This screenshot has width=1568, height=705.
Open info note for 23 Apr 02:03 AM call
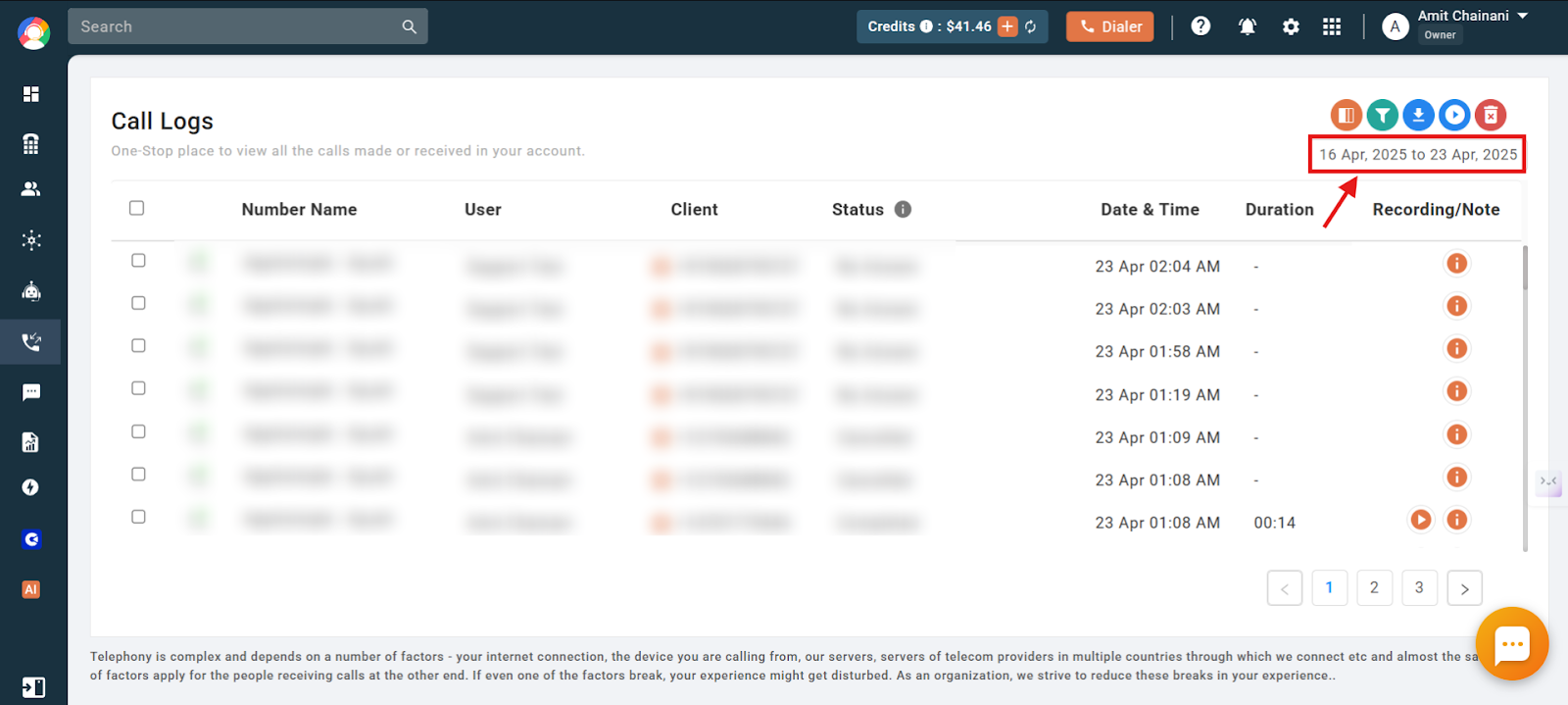pyautogui.click(x=1457, y=306)
